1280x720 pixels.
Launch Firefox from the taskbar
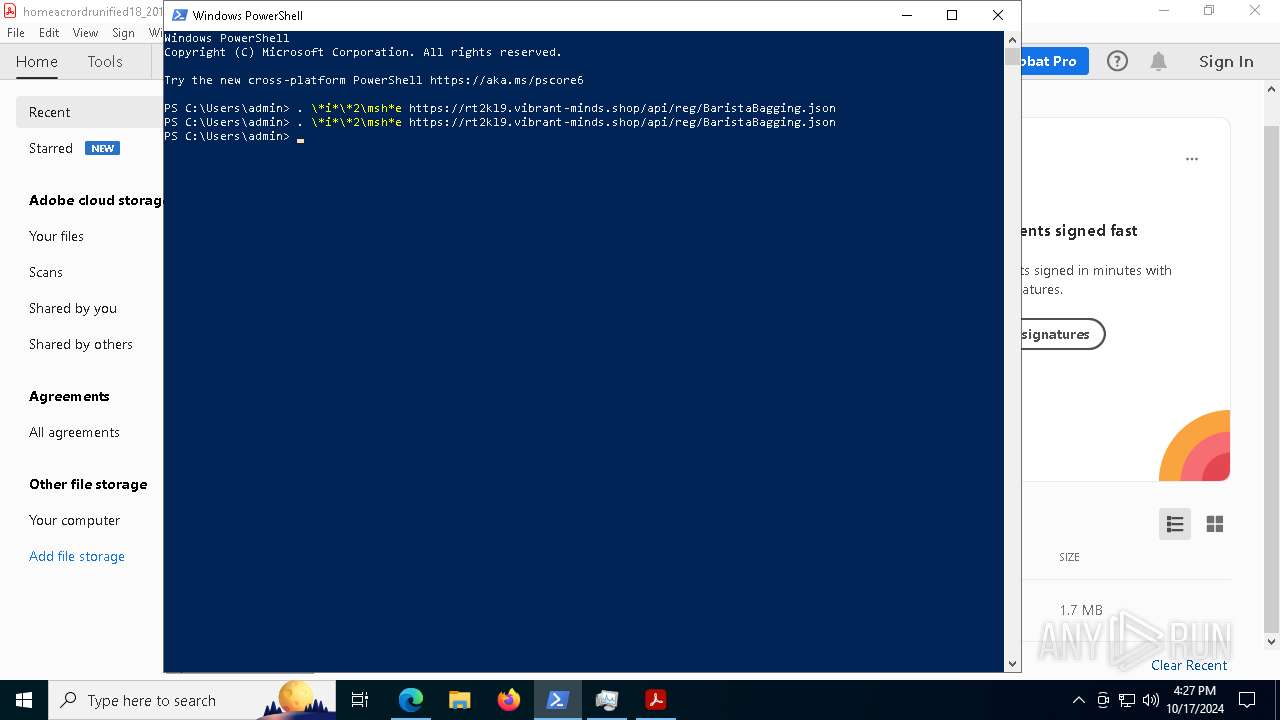(x=509, y=700)
